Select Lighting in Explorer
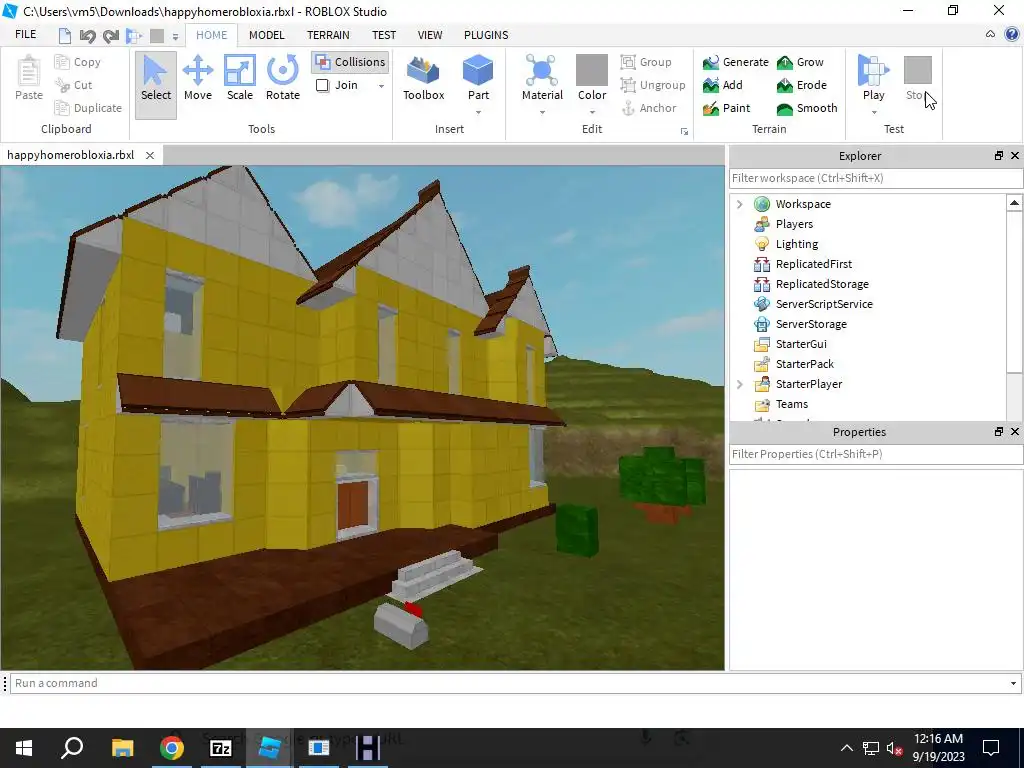Screen dimensions: 1024x768 tap(797, 244)
